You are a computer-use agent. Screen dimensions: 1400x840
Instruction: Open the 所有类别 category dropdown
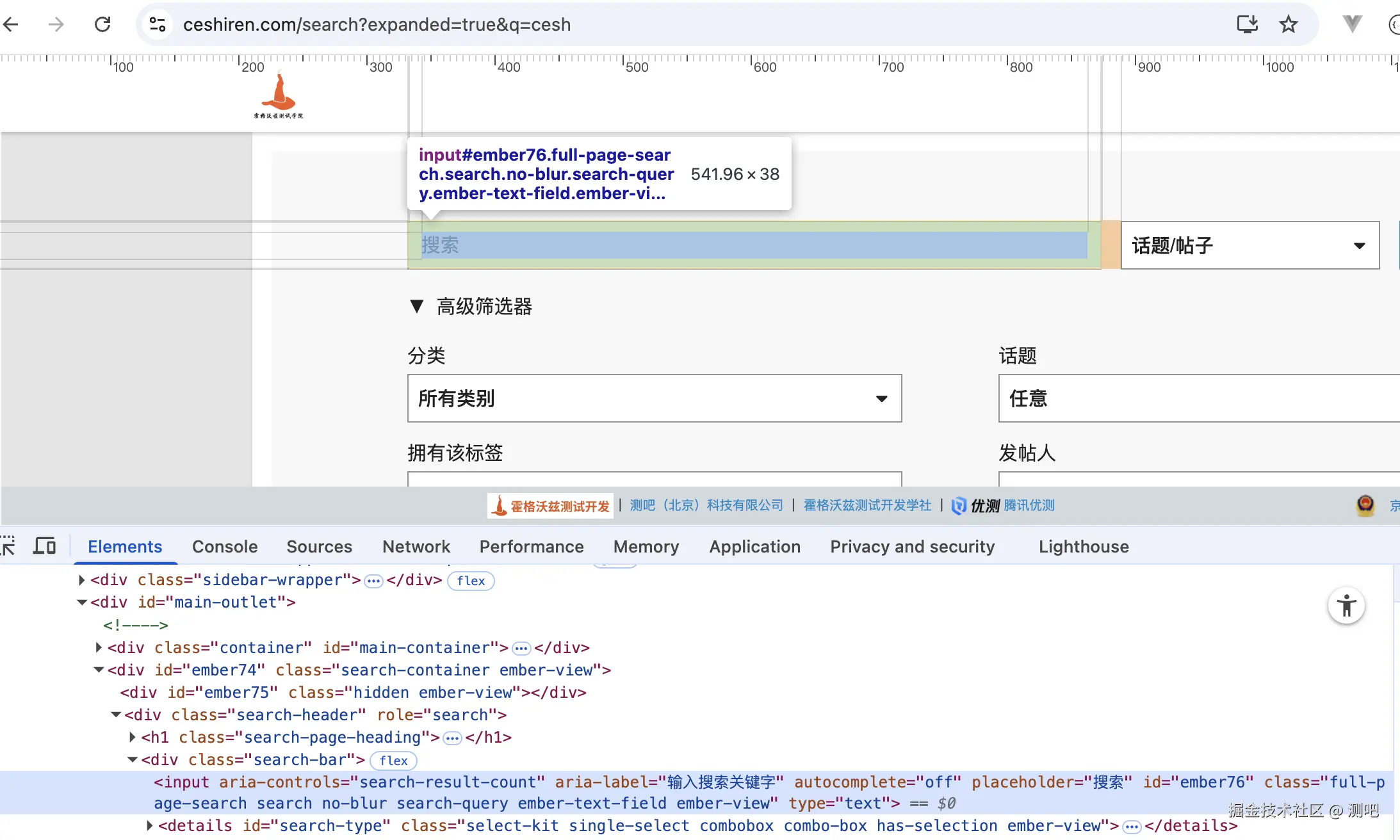coord(654,398)
